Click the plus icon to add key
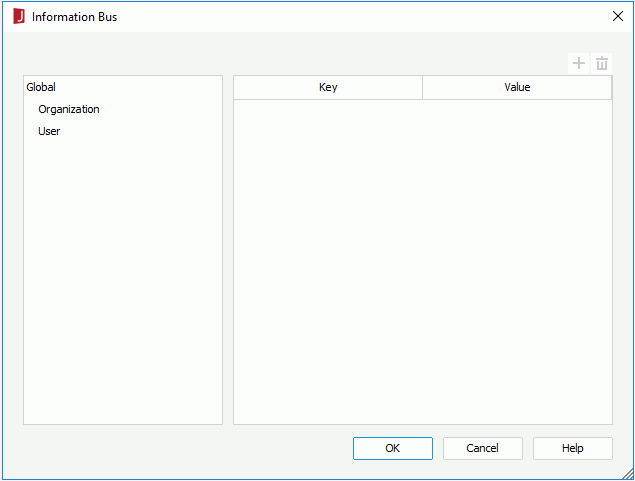Viewport: 635px width, 481px height. (579, 64)
